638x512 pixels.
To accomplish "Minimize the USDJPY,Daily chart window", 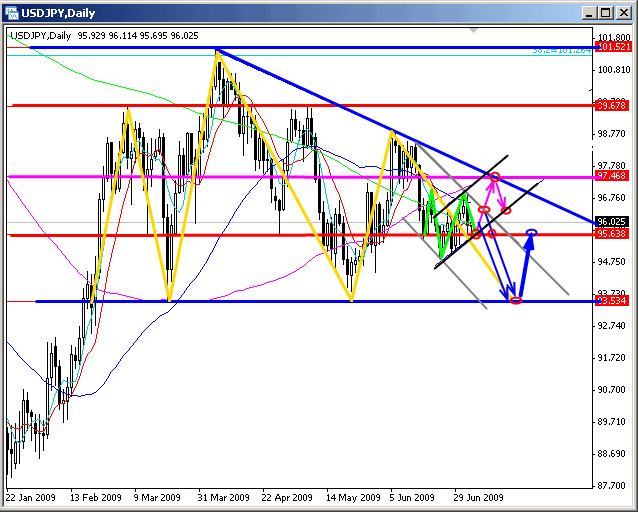I will [589, 13].
